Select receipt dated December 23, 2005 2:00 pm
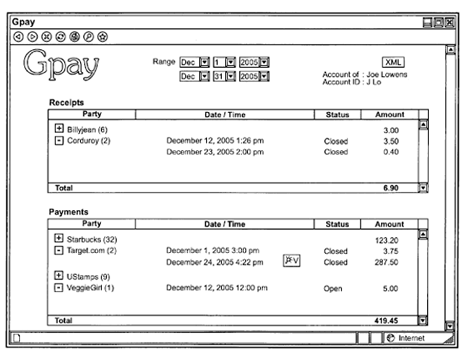The image size is (467, 361). (x=215, y=152)
